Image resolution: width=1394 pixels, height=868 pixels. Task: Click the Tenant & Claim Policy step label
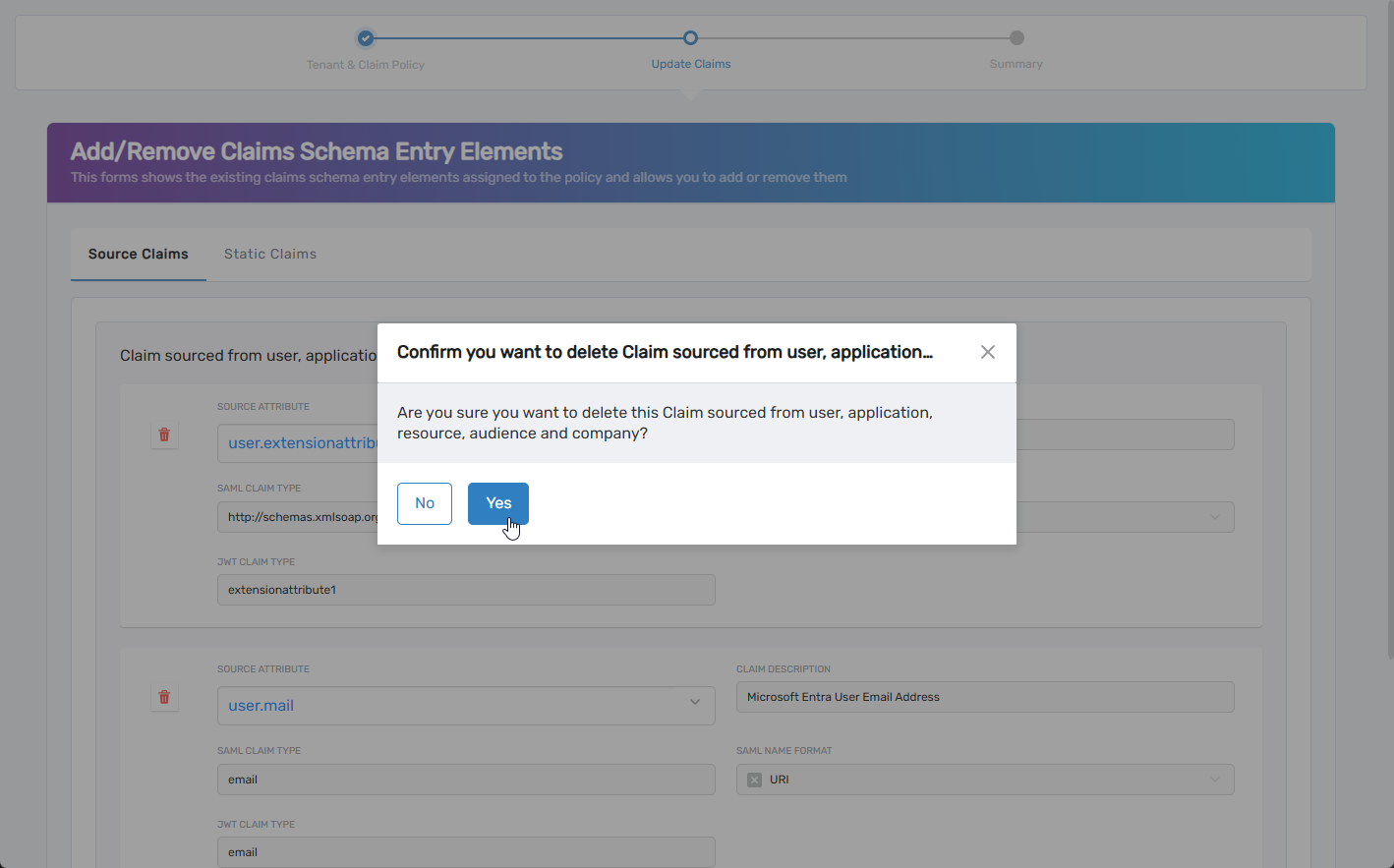click(x=366, y=64)
